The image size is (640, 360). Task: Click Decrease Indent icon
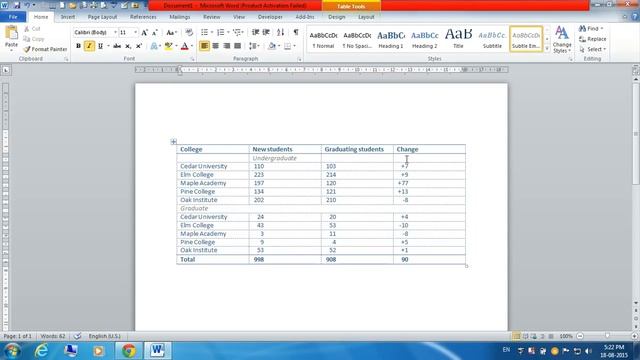[256, 32]
